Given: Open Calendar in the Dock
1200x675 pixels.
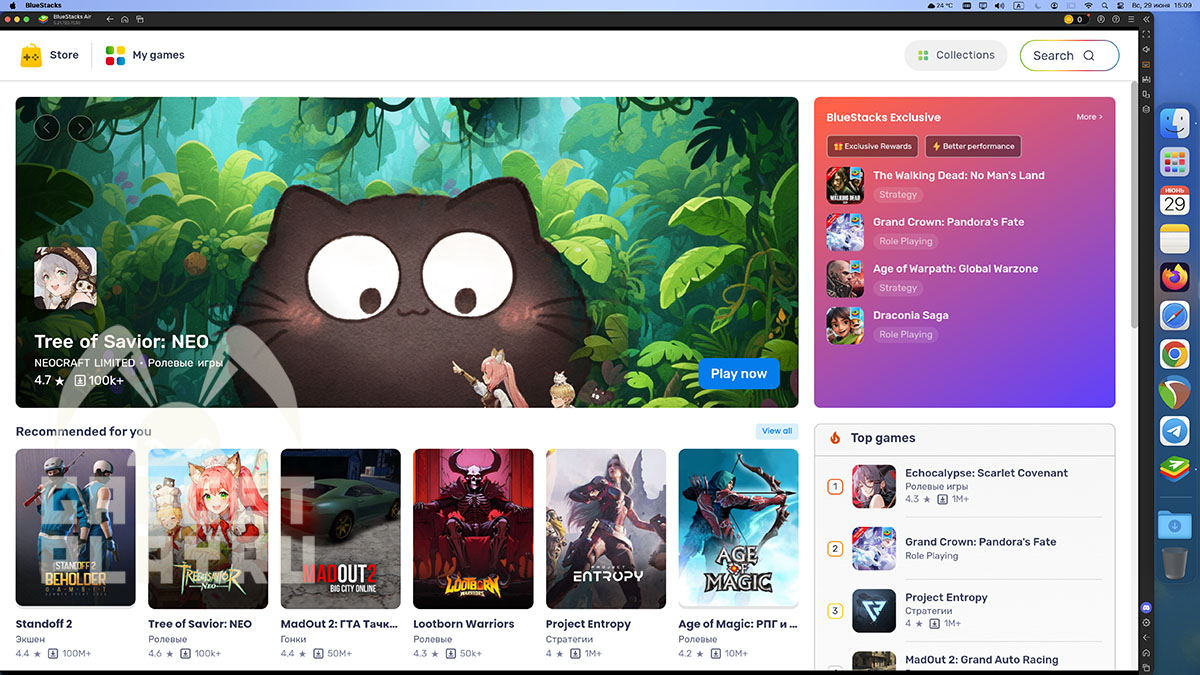Looking at the screenshot, I should pos(1174,201).
